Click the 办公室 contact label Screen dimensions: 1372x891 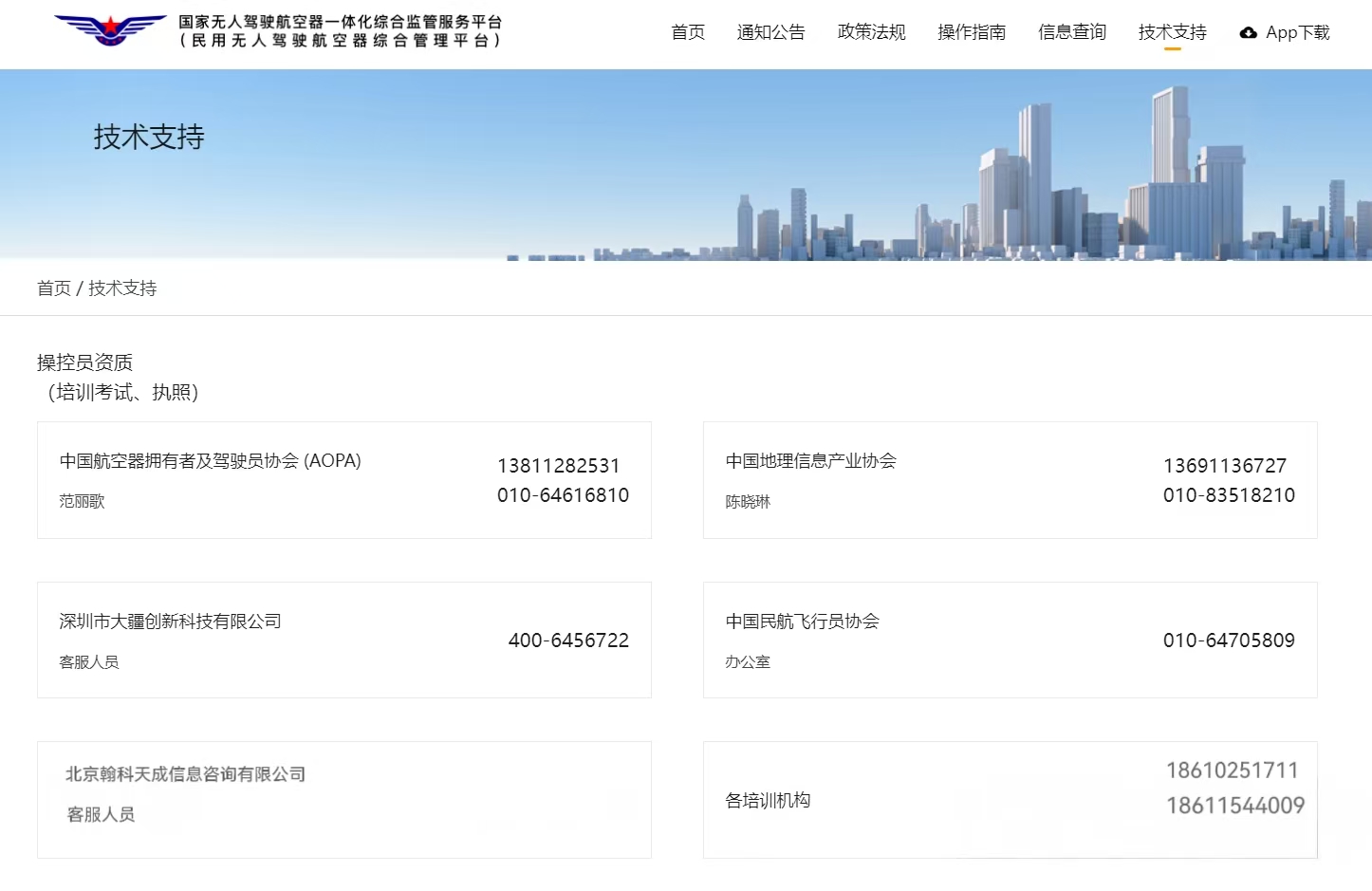click(748, 661)
